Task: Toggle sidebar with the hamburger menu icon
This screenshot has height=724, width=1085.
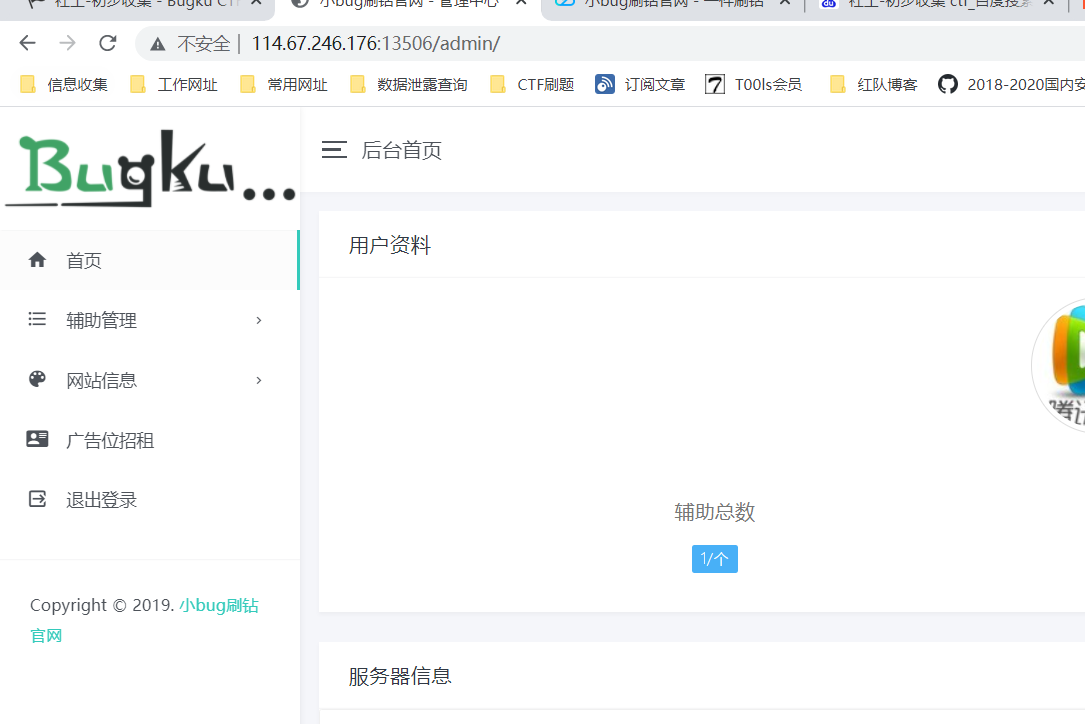Action: 334,150
